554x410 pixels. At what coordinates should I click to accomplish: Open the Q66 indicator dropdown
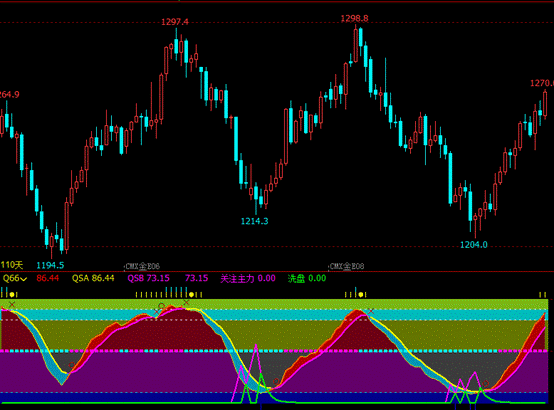point(14,279)
